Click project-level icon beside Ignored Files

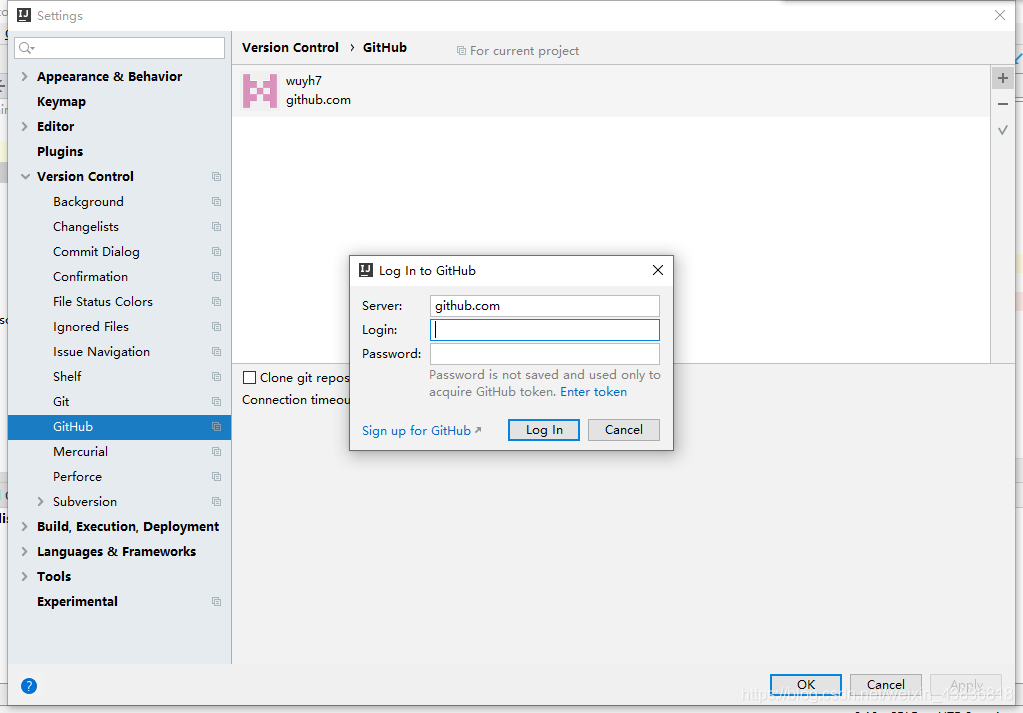click(217, 327)
